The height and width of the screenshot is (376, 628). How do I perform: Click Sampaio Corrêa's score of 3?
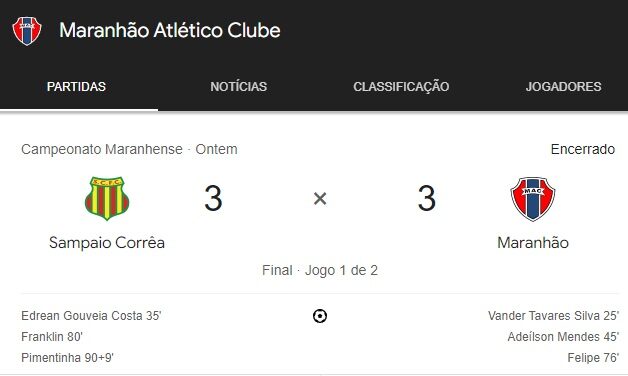213,198
